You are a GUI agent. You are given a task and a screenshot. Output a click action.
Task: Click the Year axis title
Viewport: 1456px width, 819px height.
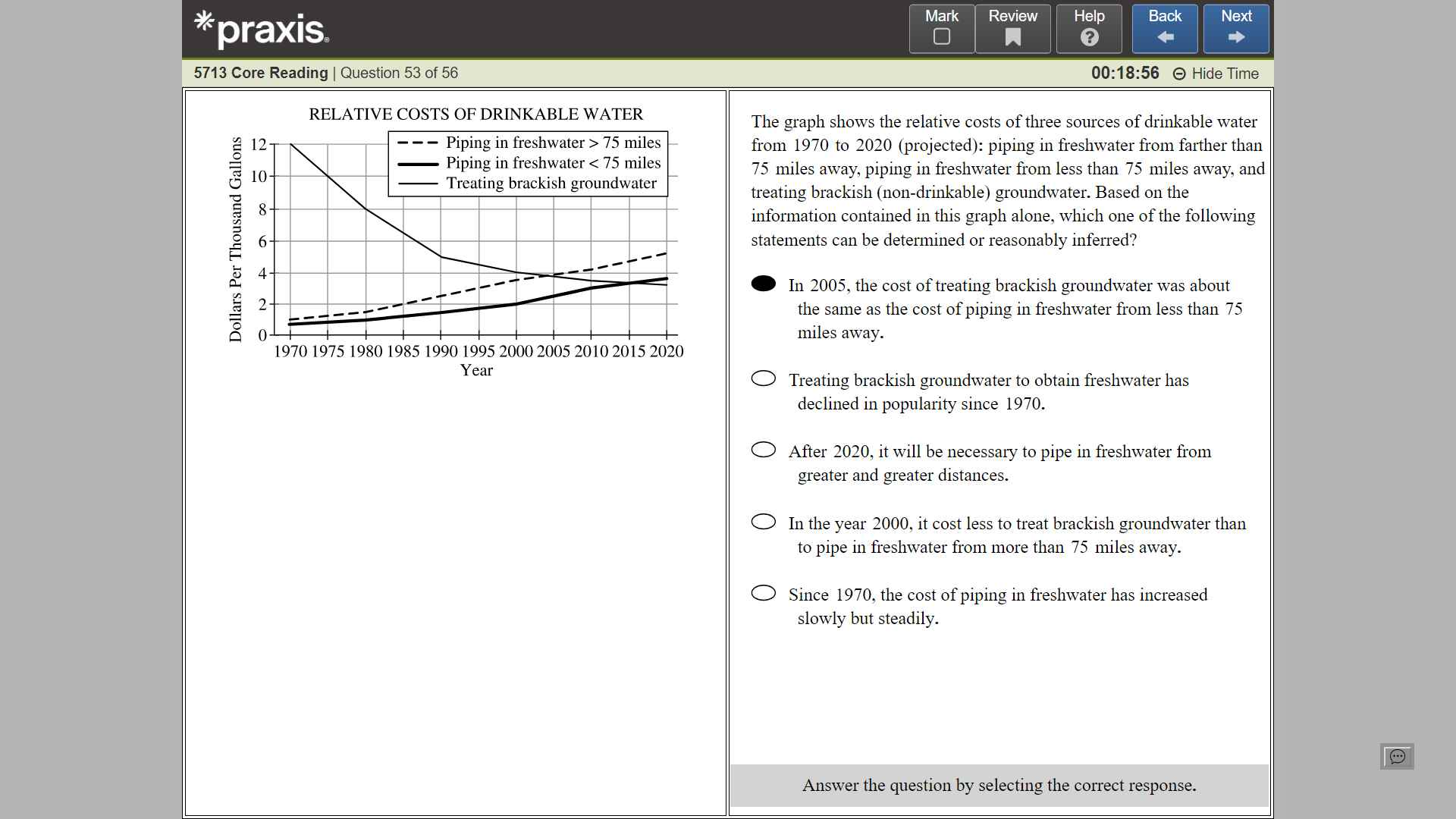[x=476, y=370]
